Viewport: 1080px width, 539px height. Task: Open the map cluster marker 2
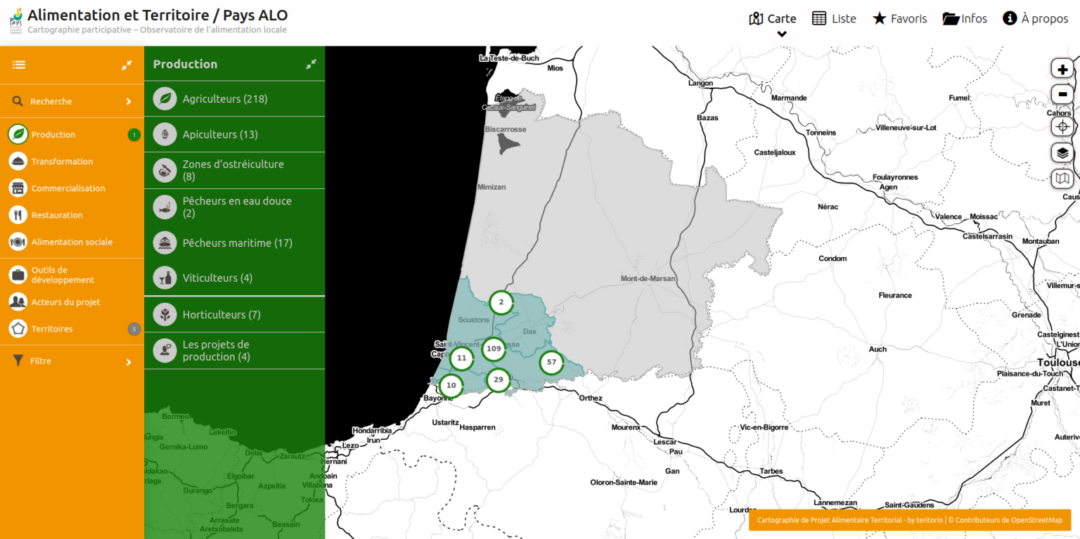pos(501,302)
